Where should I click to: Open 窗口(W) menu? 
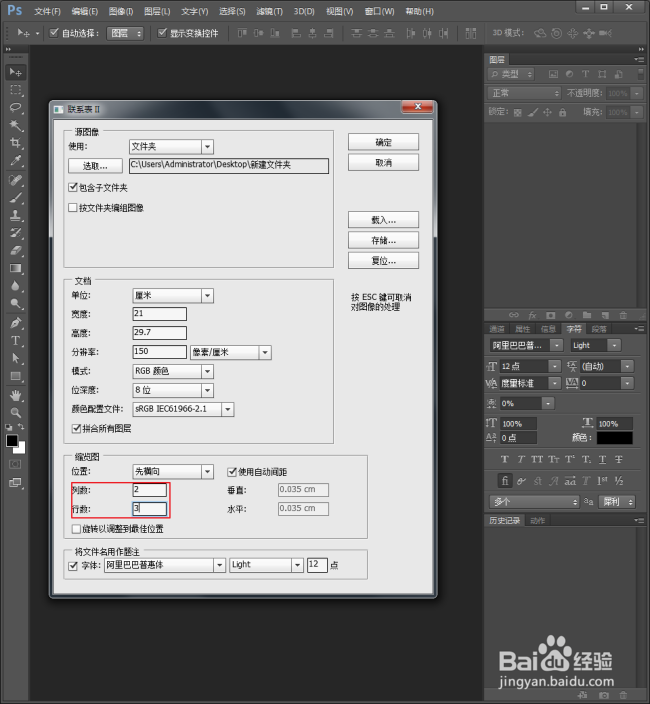click(379, 11)
